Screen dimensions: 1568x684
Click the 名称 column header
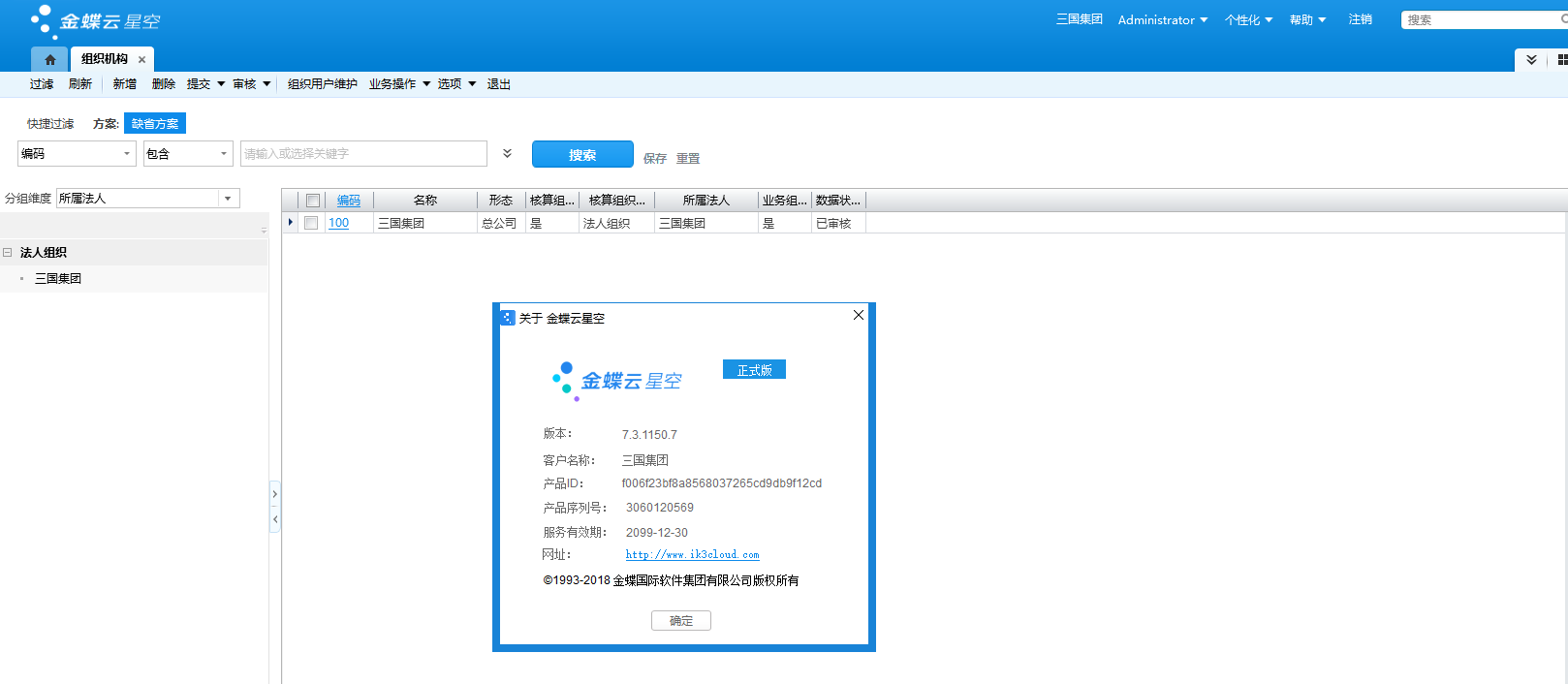425,201
